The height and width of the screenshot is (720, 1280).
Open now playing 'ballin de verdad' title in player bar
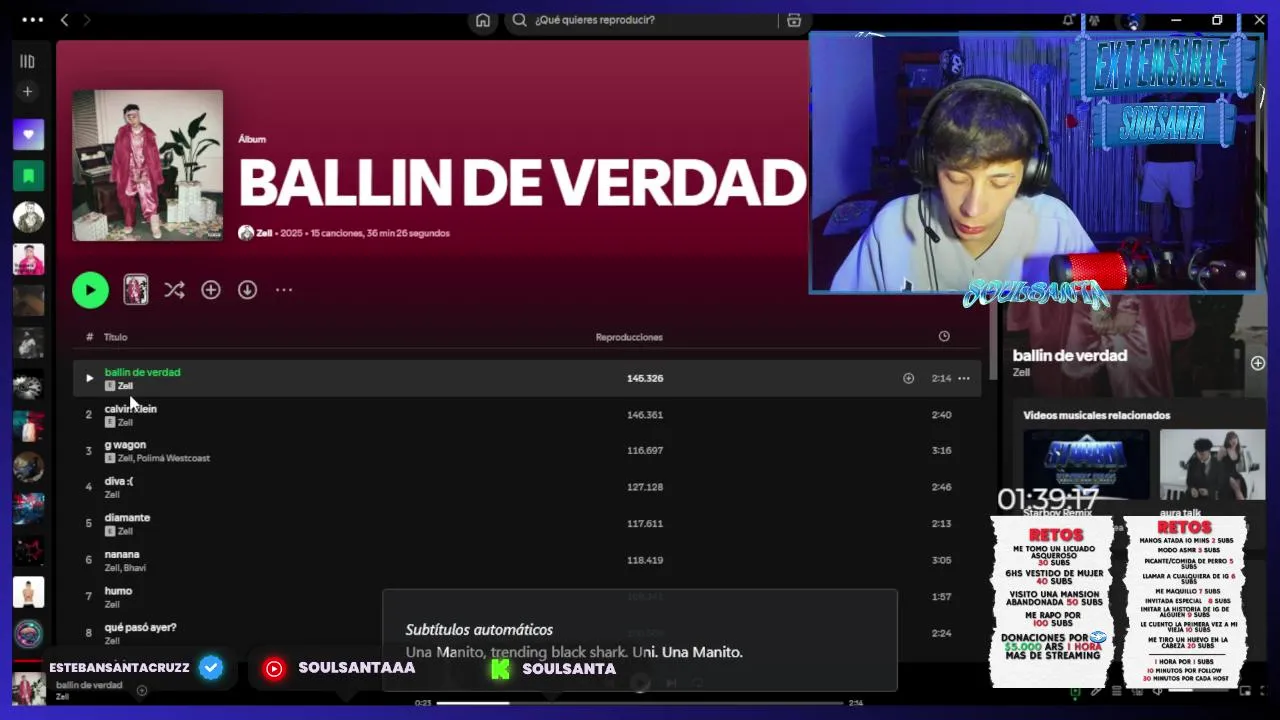coord(89,685)
